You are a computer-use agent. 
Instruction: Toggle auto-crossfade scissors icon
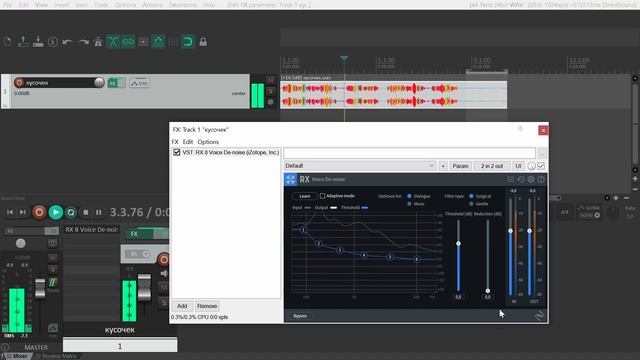click(x=113, y=42)
